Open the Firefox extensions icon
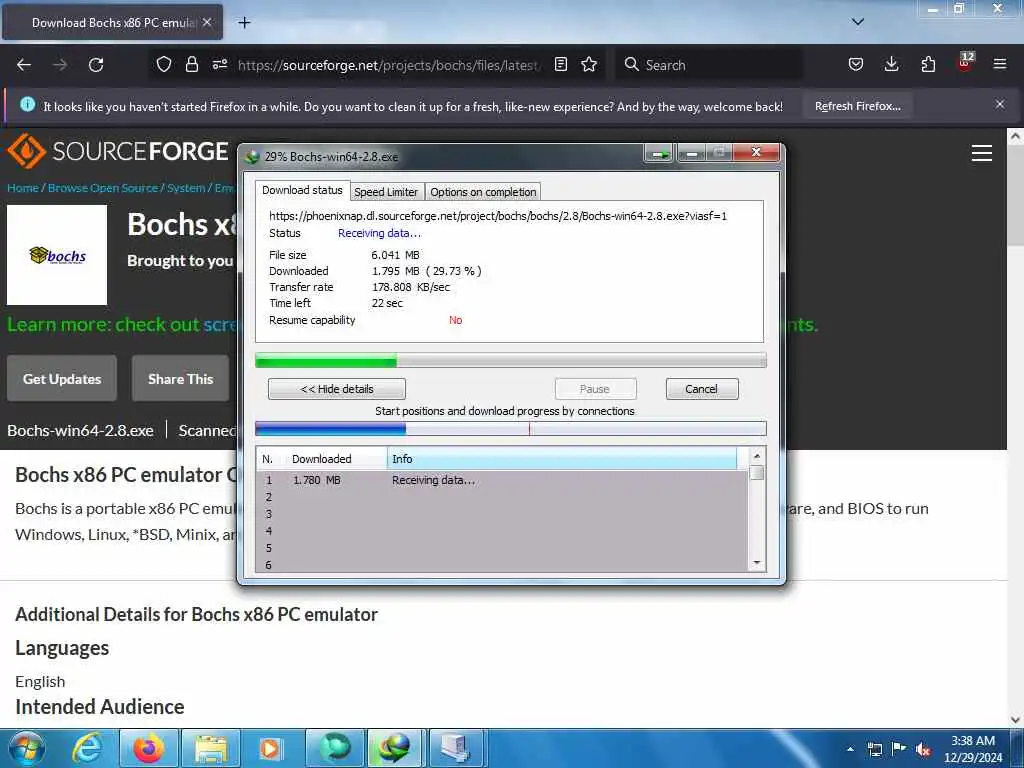 pyautogui.click(x=928, y=65)
